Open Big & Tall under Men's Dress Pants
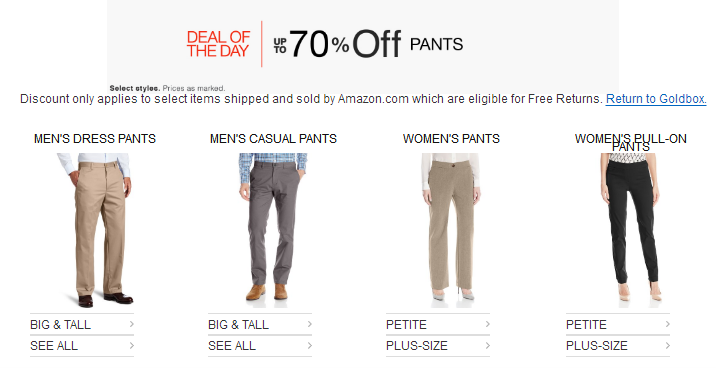 coord(82,325)
